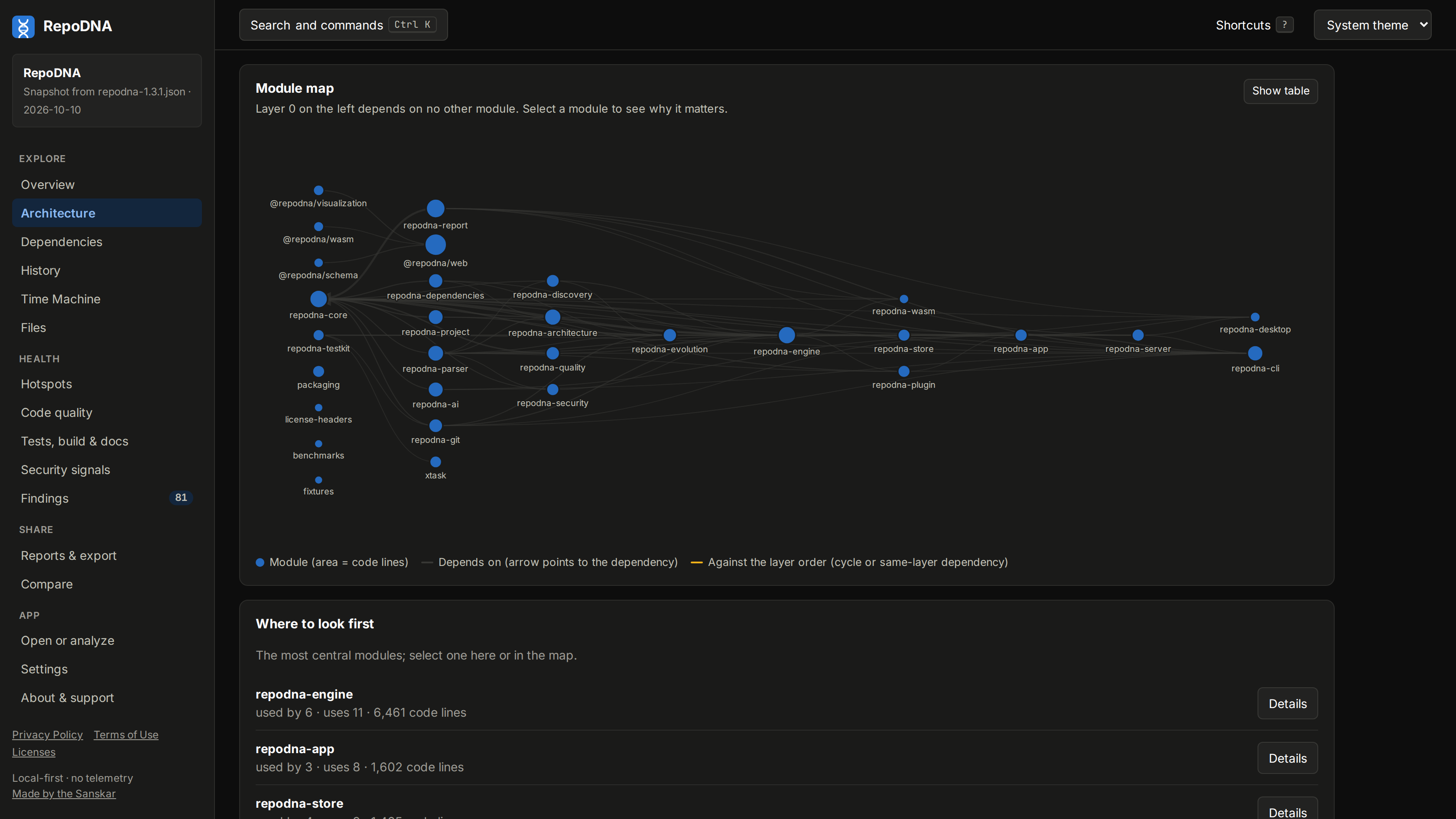Select the xtask module node

pyautogui.click(x=435, y=461)
